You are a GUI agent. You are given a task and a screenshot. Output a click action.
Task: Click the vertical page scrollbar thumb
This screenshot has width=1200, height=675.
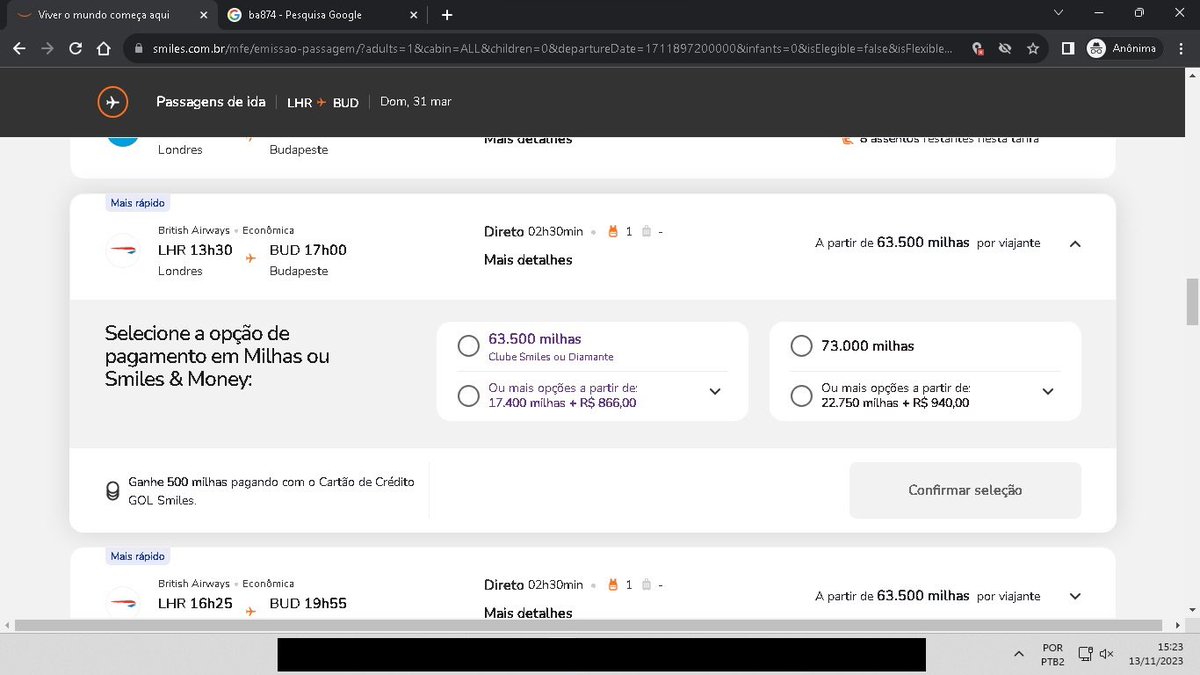click(1192, 300)
